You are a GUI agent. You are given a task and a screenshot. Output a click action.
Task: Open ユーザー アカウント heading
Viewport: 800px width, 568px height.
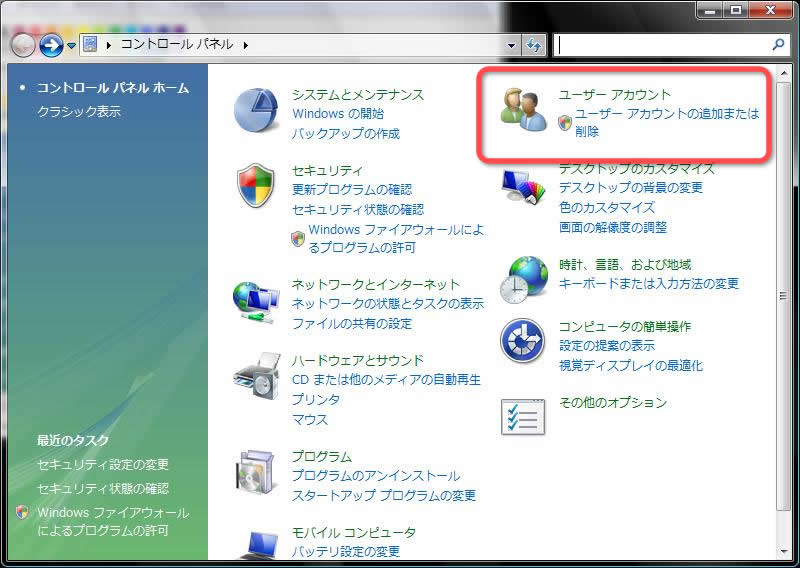[x=614, y=95]
